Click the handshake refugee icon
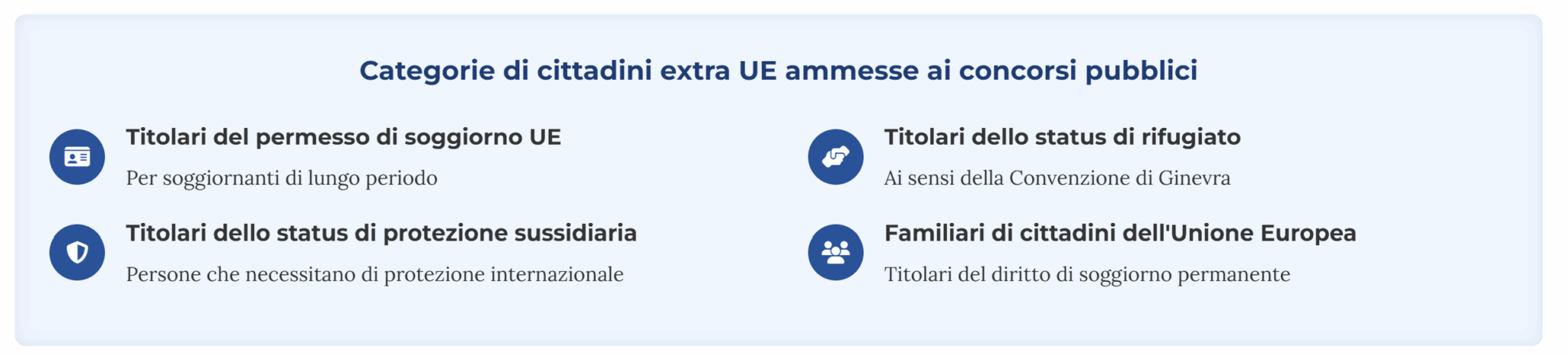 [x=835, y=157]
